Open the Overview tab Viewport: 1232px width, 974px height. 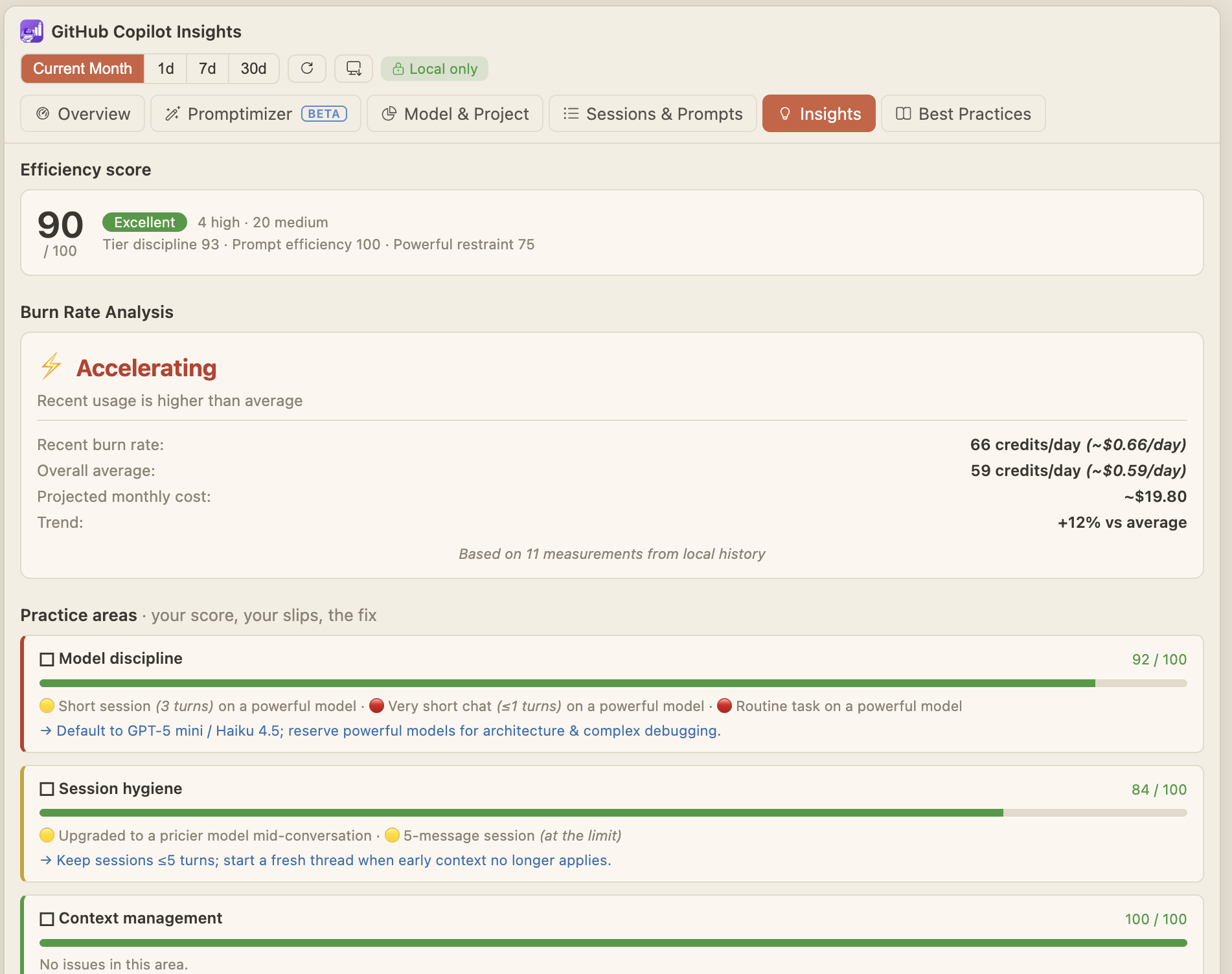82,113
